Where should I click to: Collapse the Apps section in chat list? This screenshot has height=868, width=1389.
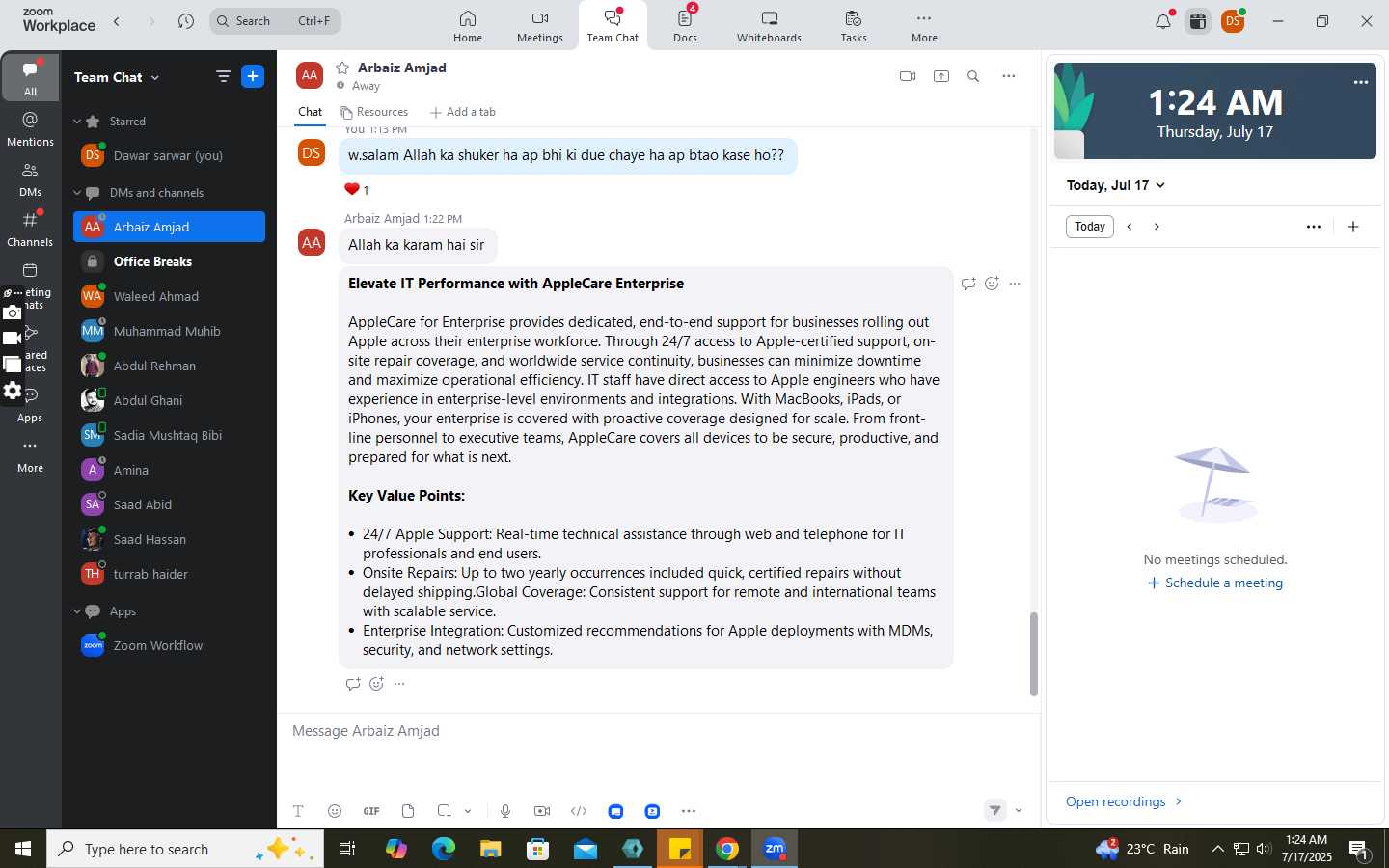(x=77, y=611)
